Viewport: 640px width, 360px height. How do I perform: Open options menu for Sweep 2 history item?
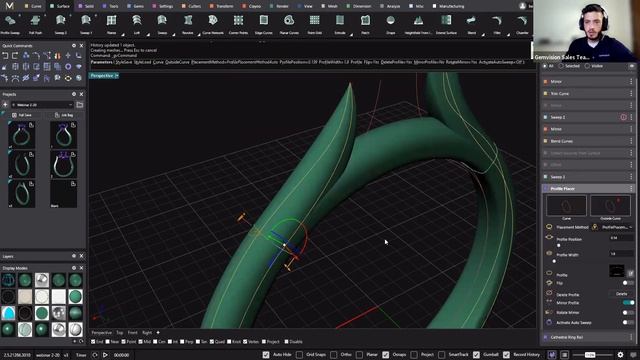[x=631, y=117]
